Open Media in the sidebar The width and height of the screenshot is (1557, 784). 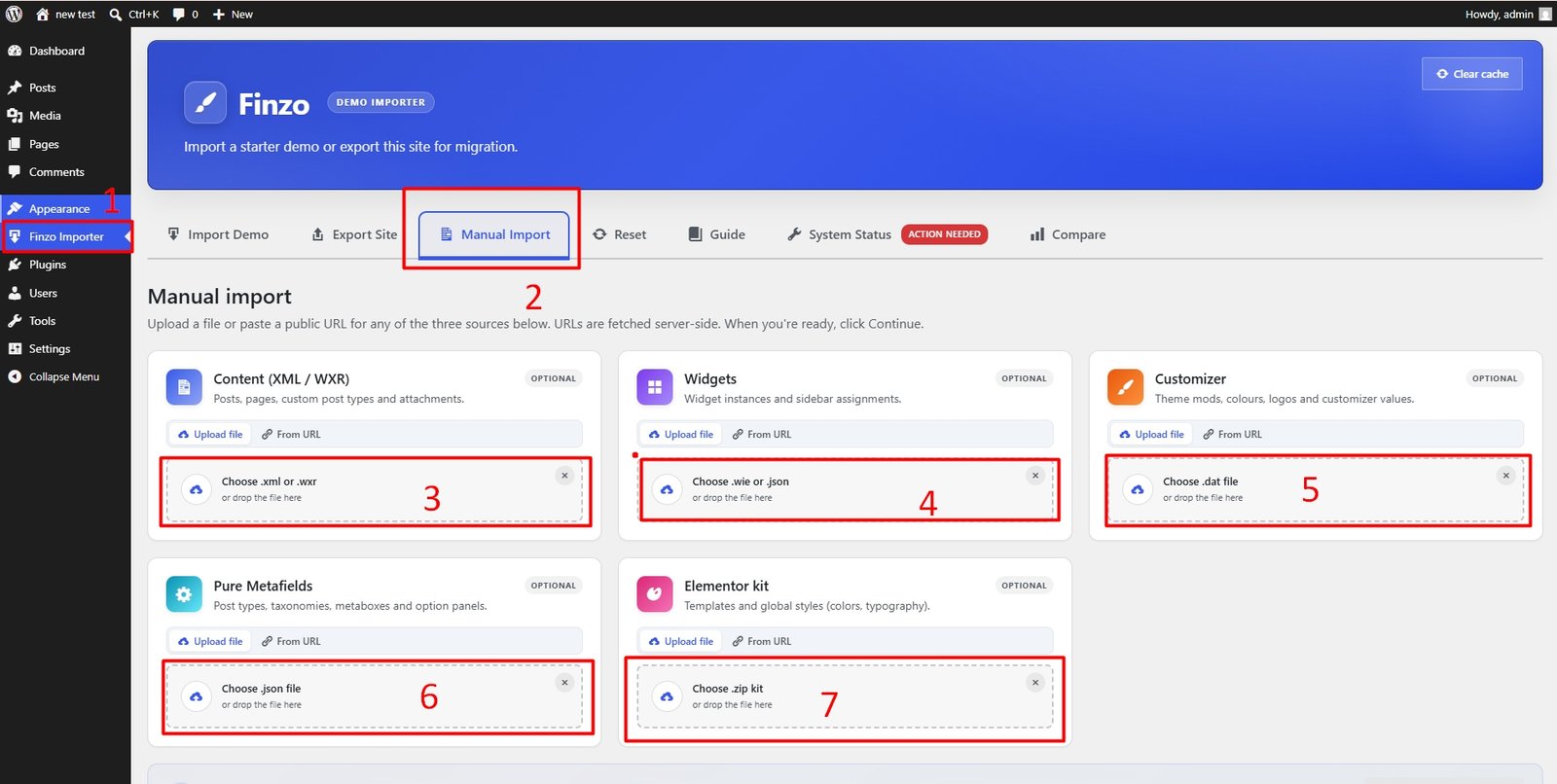(x=65, y=116)
